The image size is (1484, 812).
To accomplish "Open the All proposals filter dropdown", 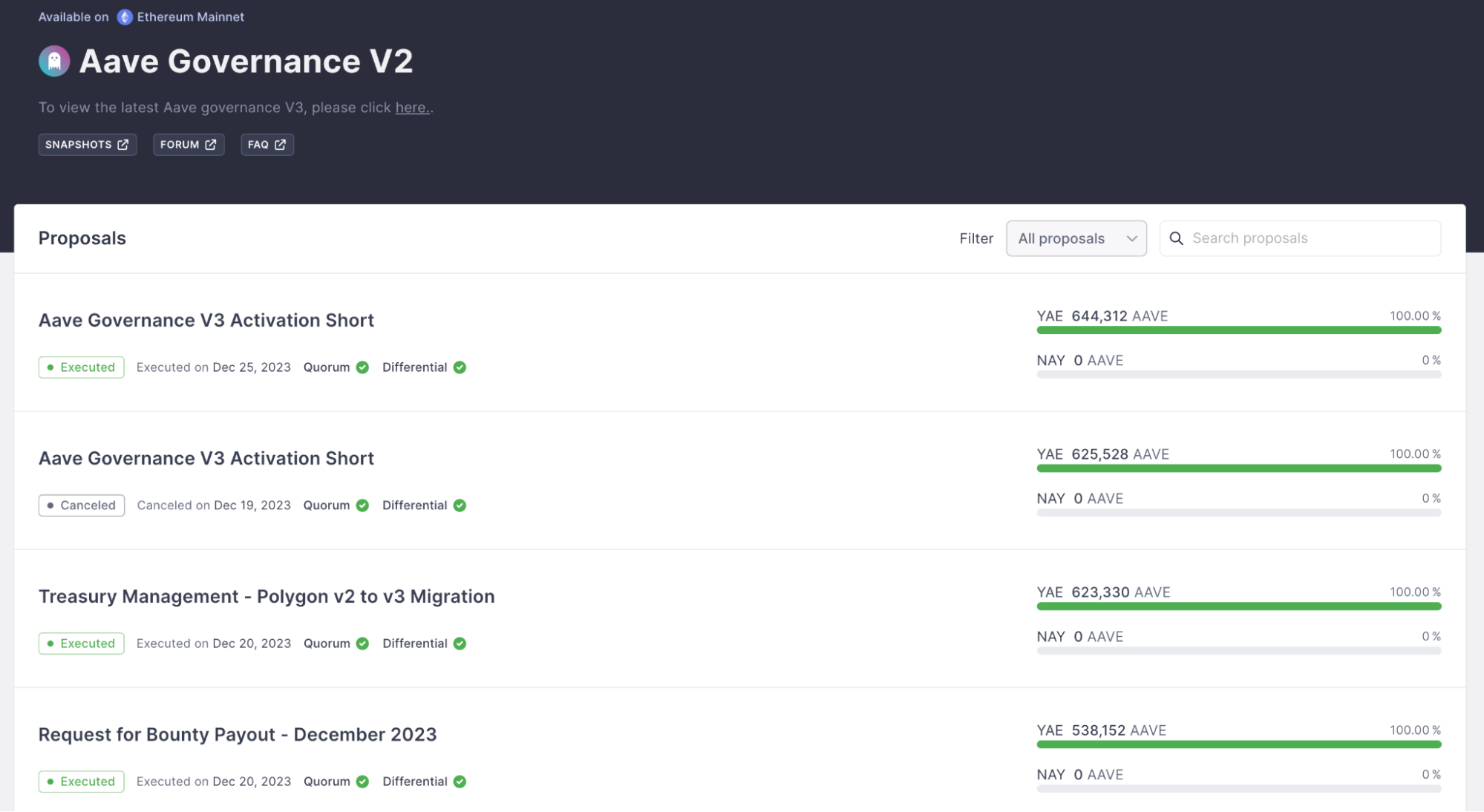I will click(1075, 238).
